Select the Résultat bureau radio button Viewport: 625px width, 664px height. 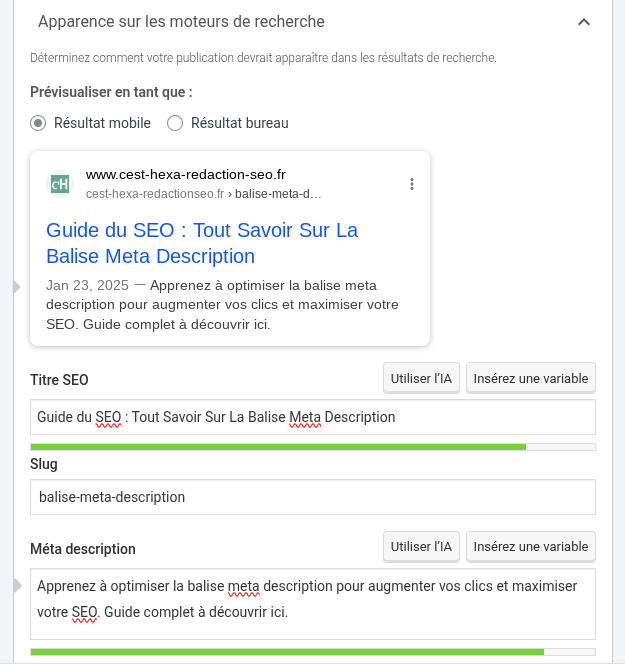(175, 123)
